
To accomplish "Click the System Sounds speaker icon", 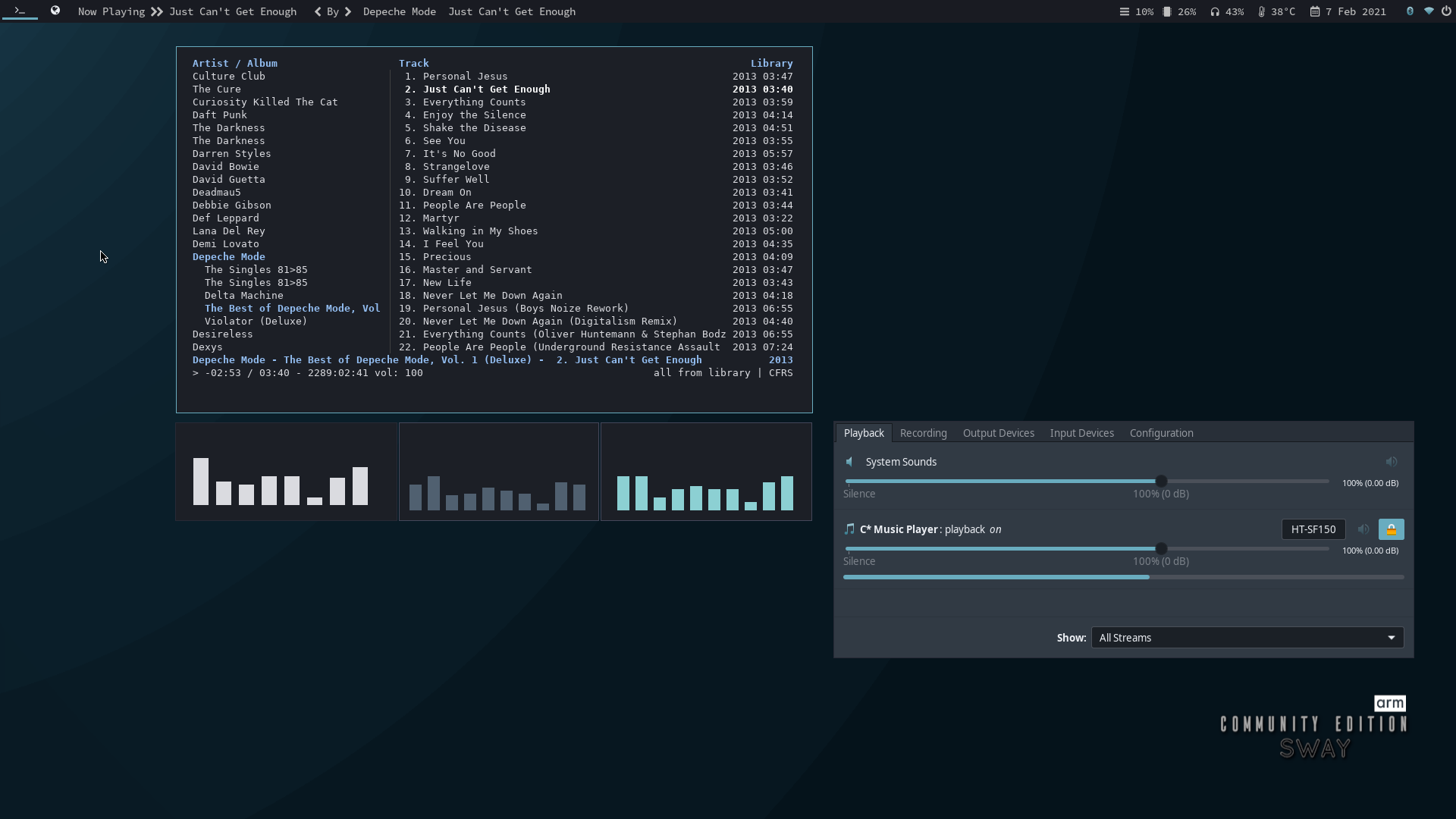I will tap(850, 462).
